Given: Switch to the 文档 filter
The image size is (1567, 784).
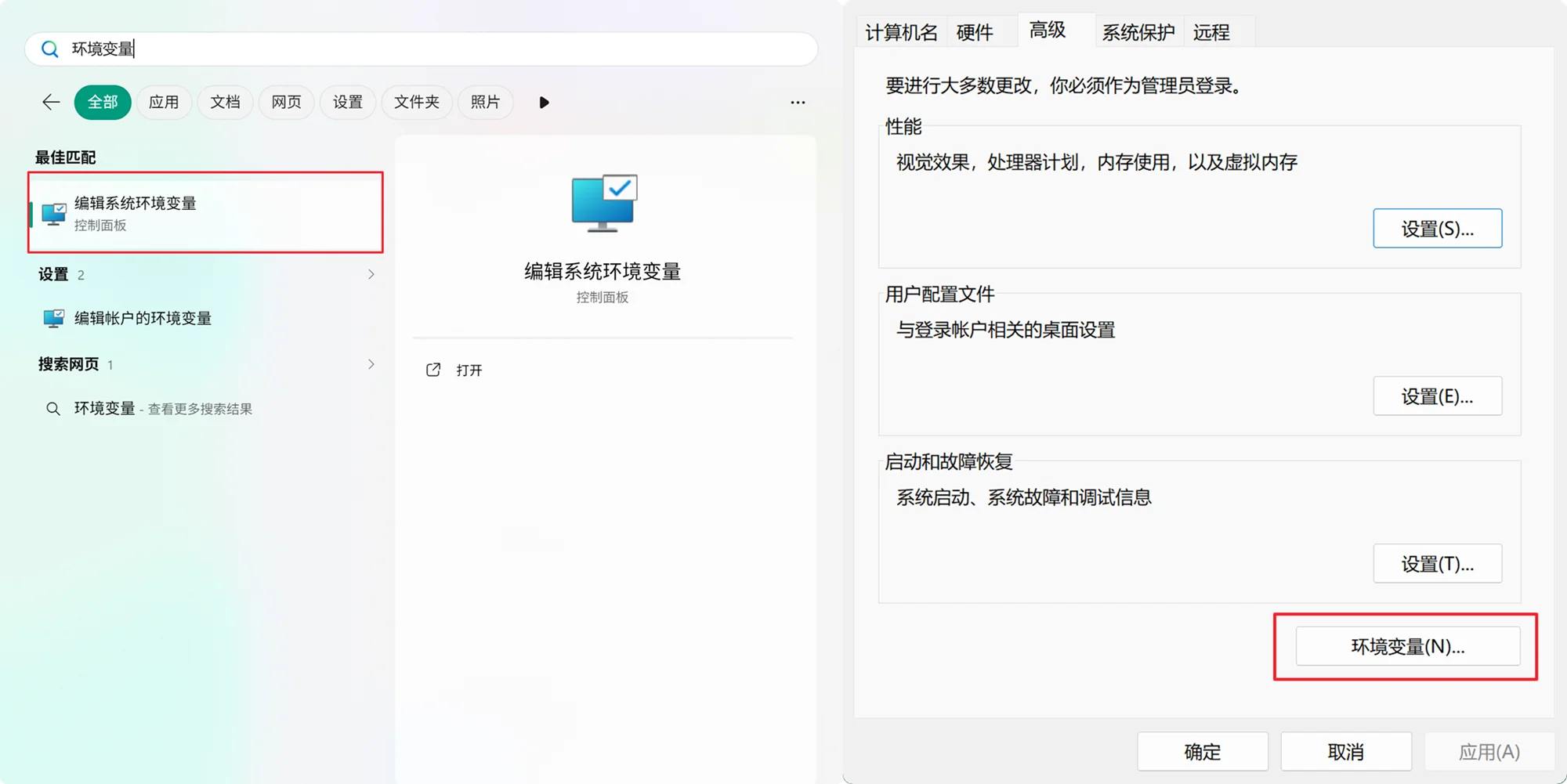Looking at the screenshot, I should point(225,103).
